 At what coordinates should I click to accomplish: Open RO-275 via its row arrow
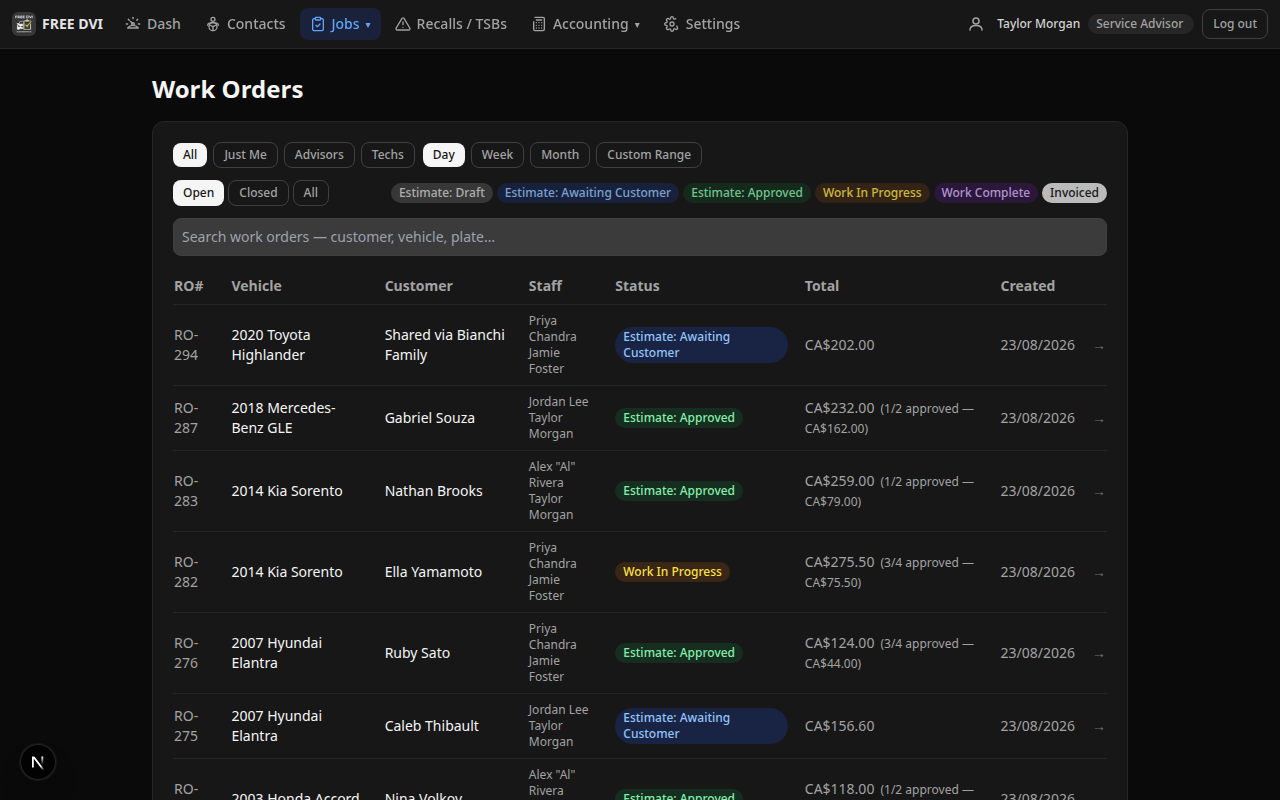1099,727
